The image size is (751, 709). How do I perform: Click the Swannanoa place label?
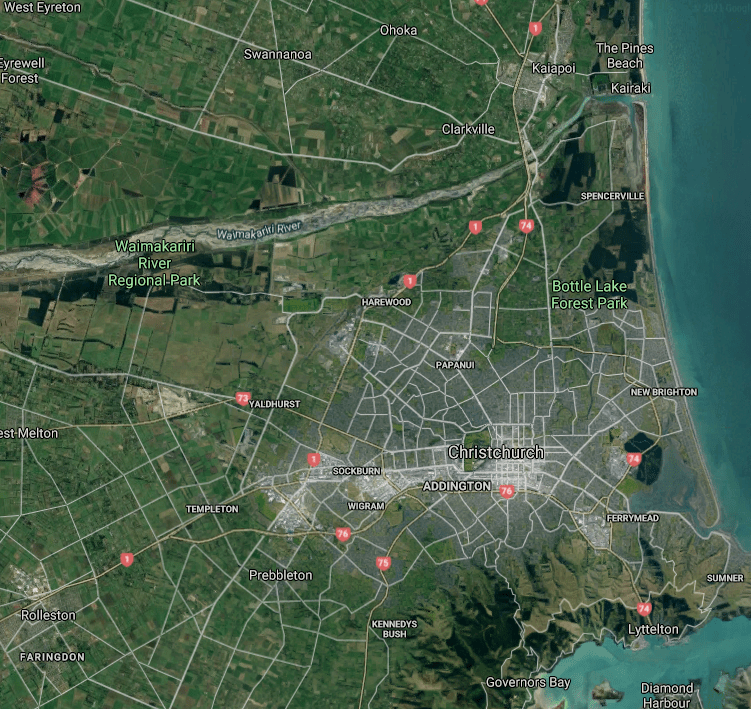click(x=278, y=54)
